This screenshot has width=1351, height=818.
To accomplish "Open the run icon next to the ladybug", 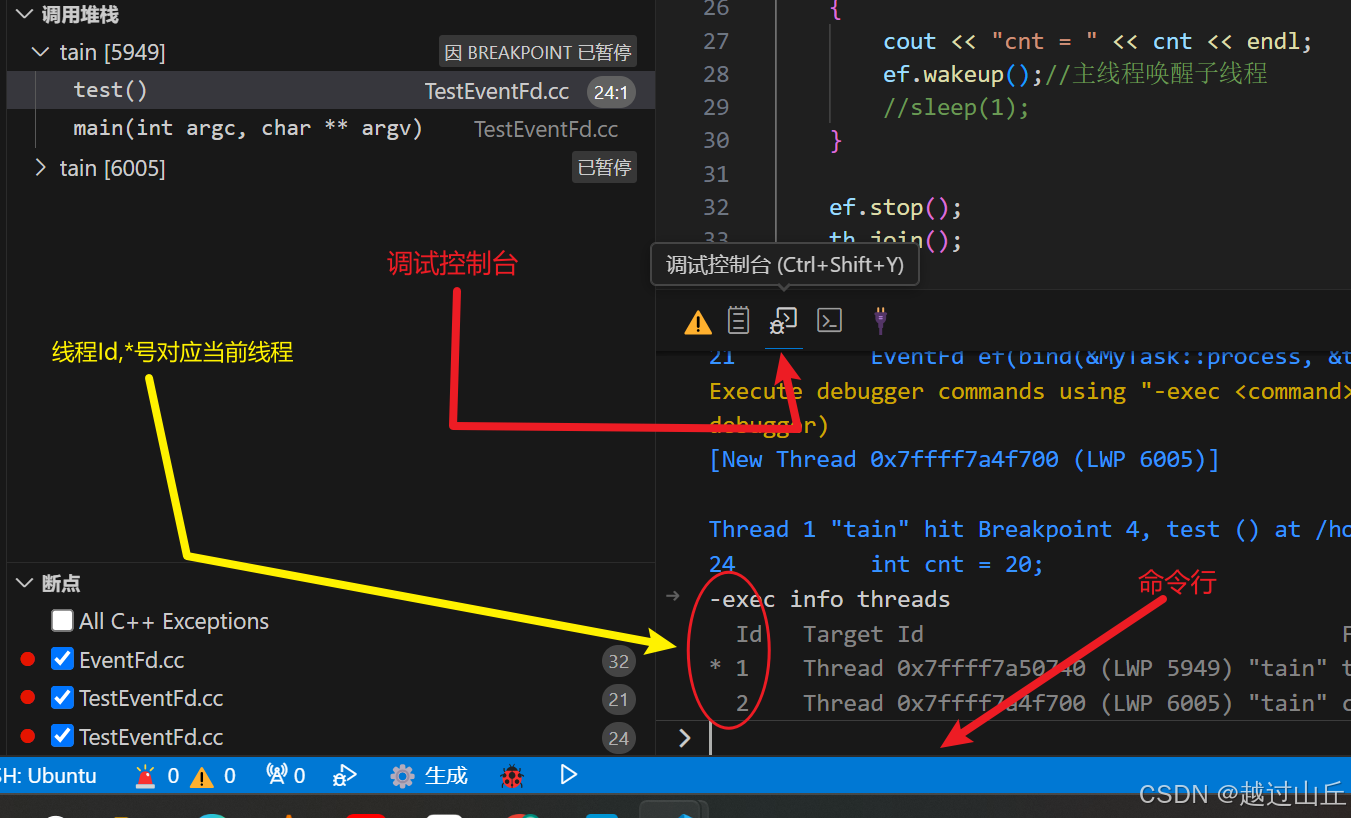I will click(569, 775).
